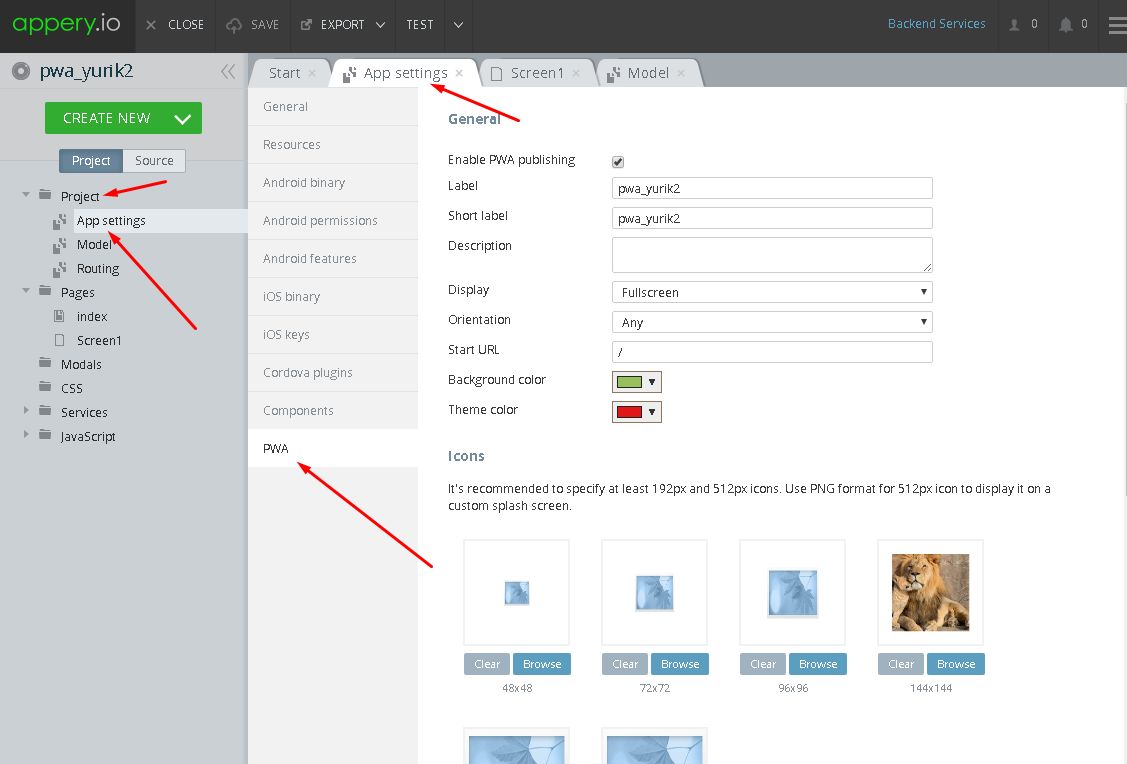The image size is (1127, 764).
Task: Click the CSS folder icon
Action: (45, 387)
